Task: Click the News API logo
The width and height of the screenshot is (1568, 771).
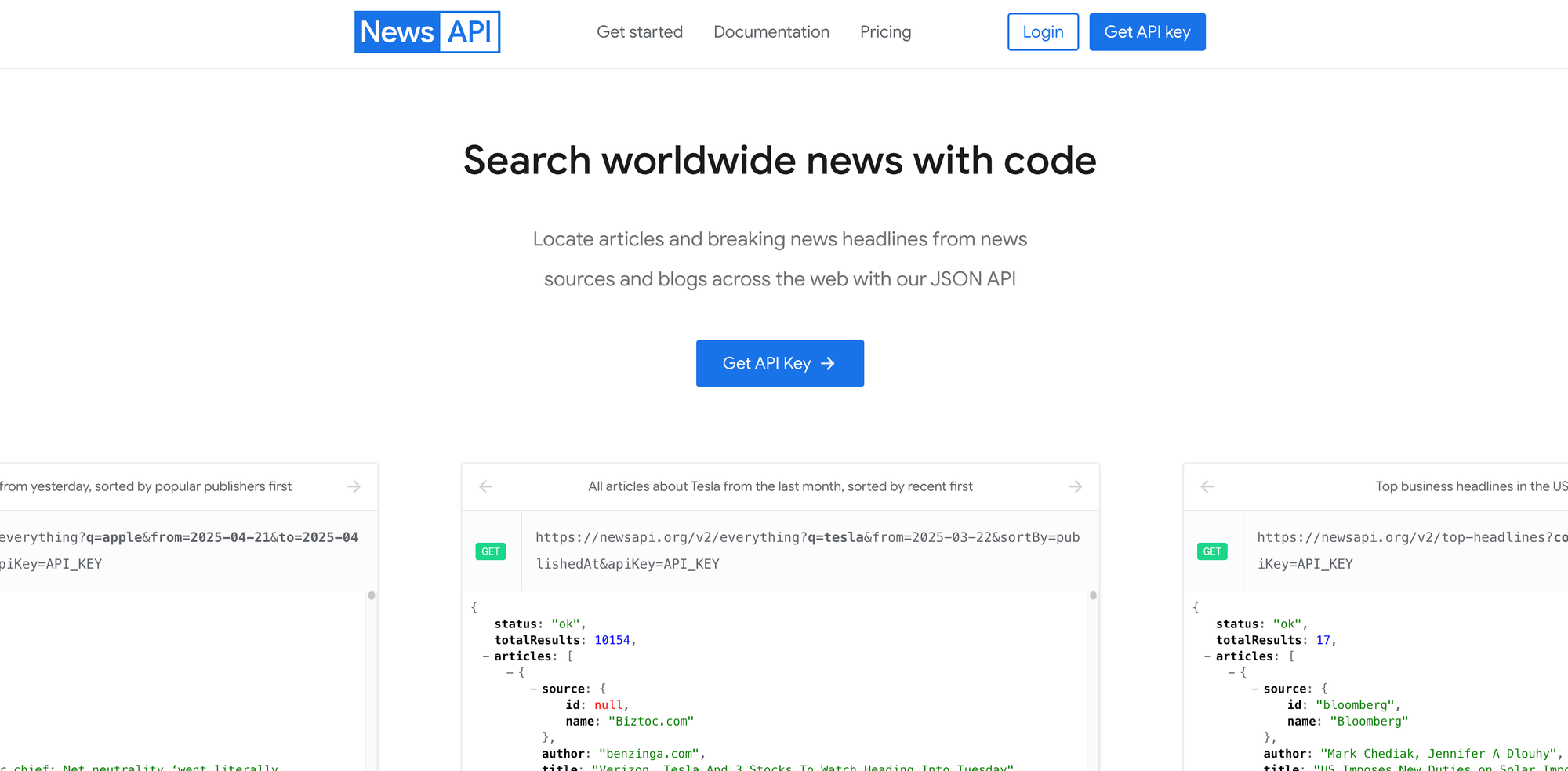Action: point(427,31)
